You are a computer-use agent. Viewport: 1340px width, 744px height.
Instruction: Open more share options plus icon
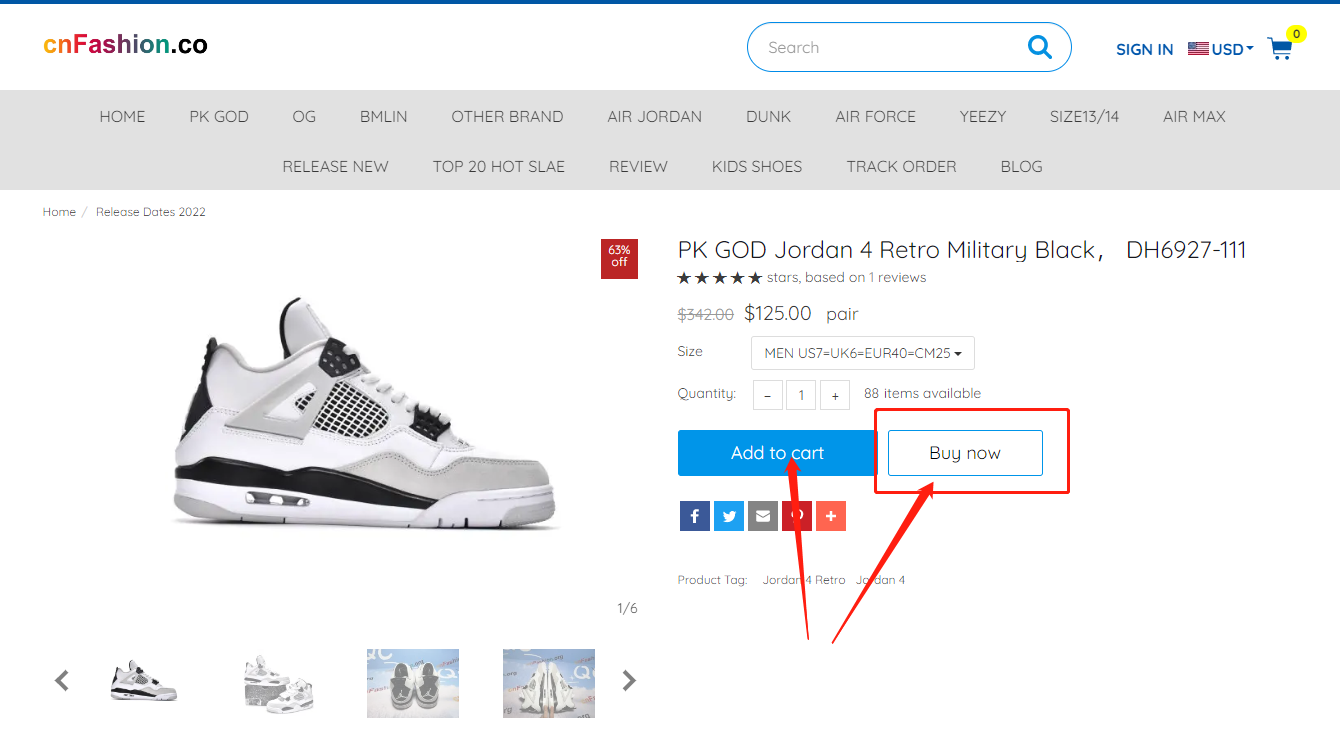[831, 516]
